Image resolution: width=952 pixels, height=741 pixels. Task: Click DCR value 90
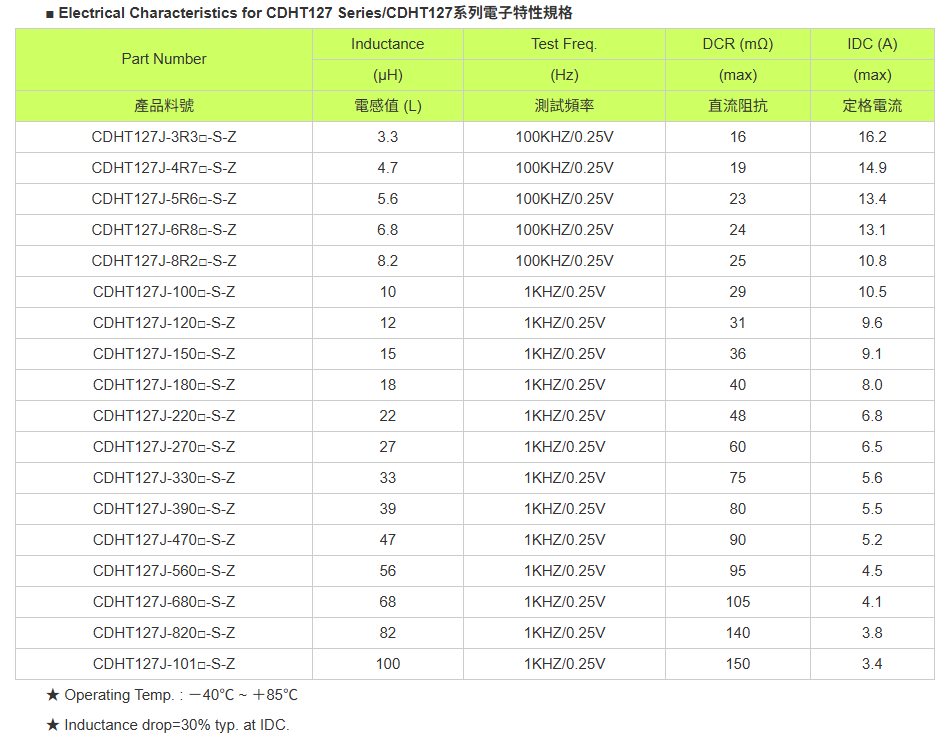click(738, 539)
